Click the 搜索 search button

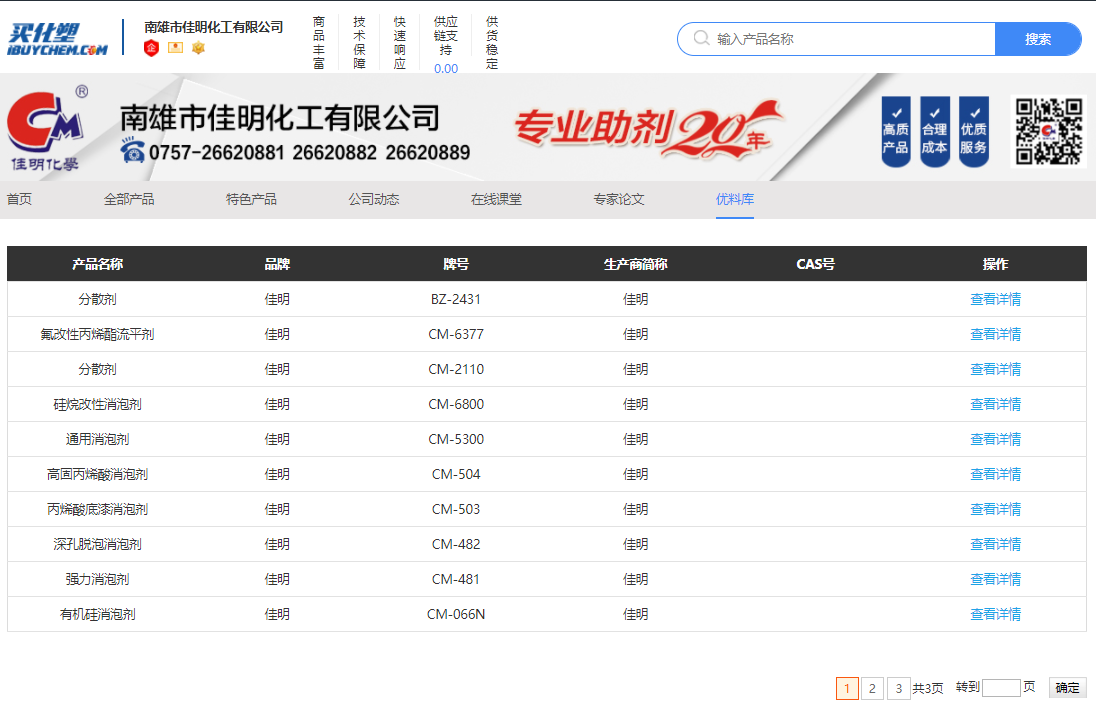click(1038, 39)
